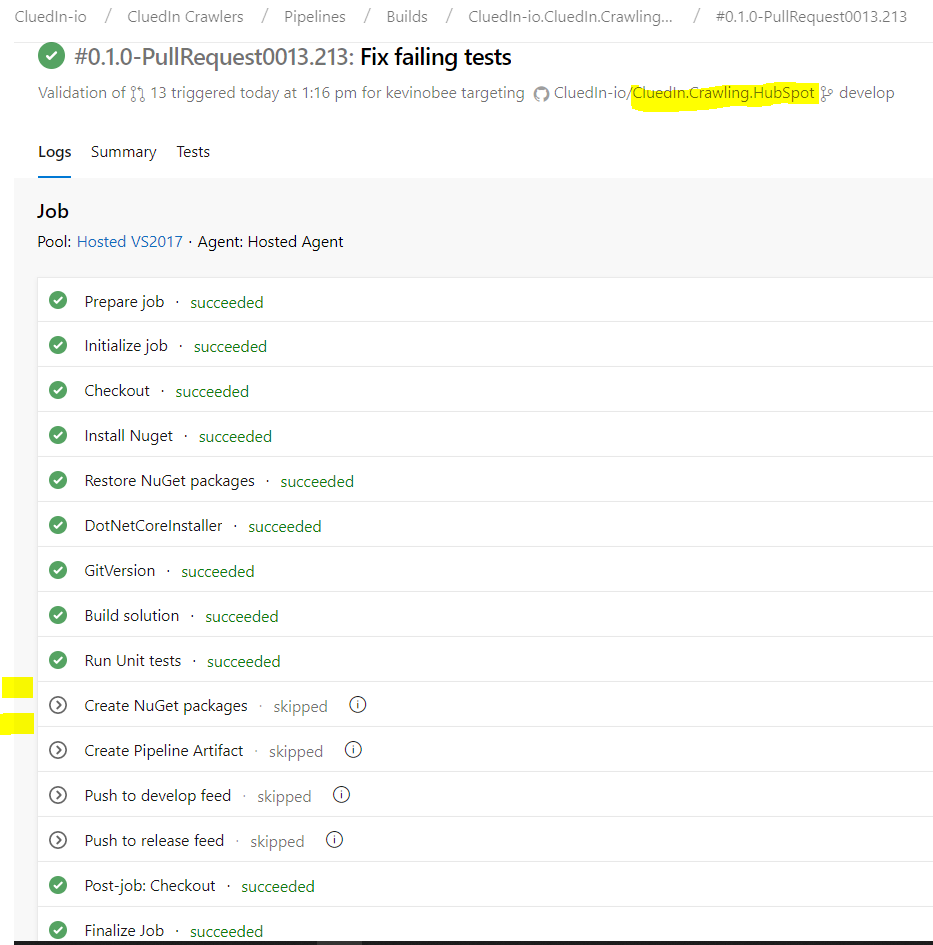The height and width of the screenshot is (945, 933).
Task: Open info icon next to Create NuGet packages
Action: point(357,705)
